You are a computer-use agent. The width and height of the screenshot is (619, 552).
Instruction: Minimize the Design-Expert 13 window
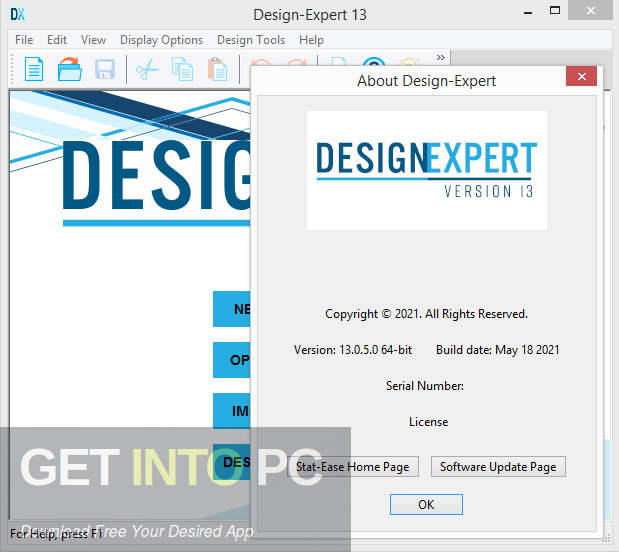[x=527, y=13]
